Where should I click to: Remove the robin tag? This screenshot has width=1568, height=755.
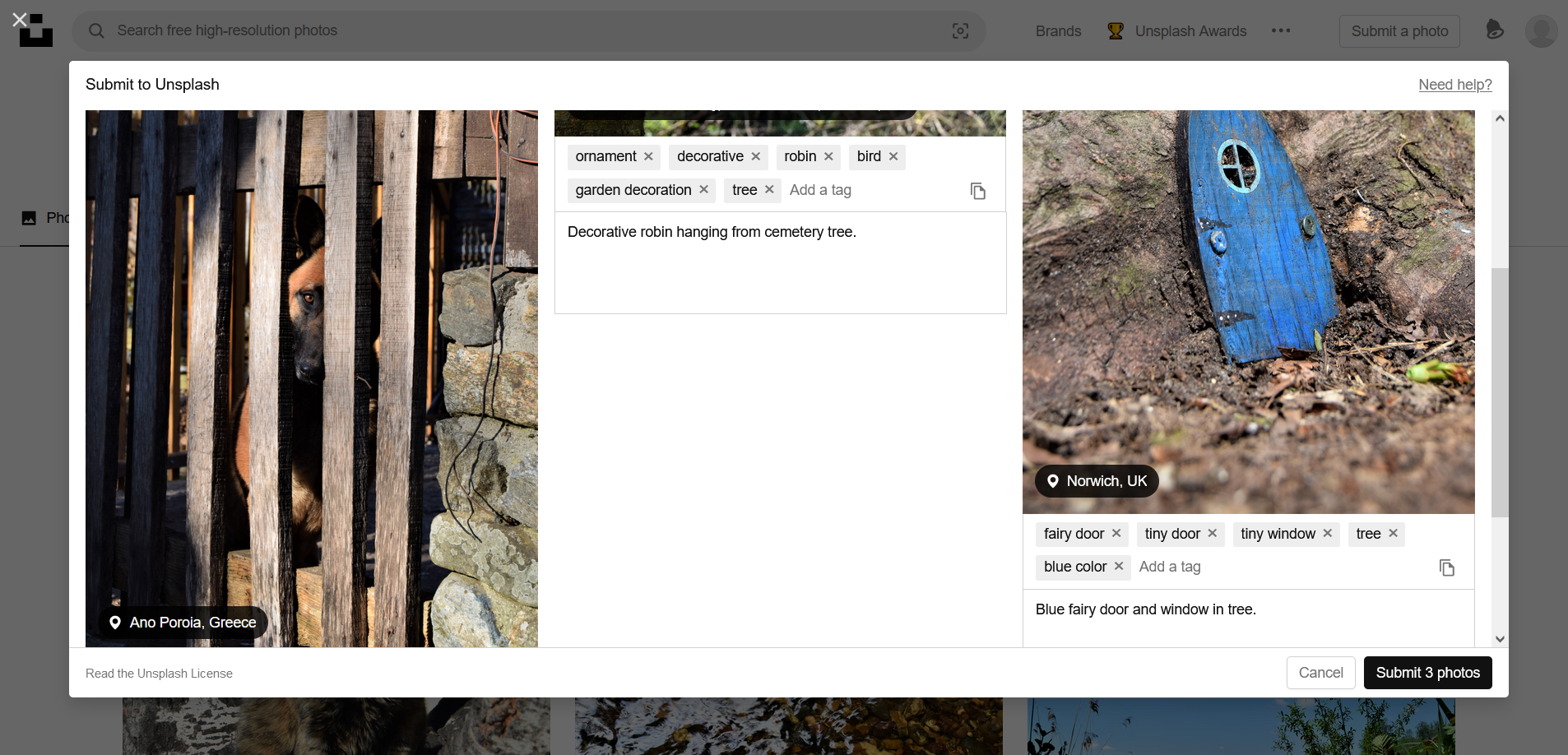point(828,156)
